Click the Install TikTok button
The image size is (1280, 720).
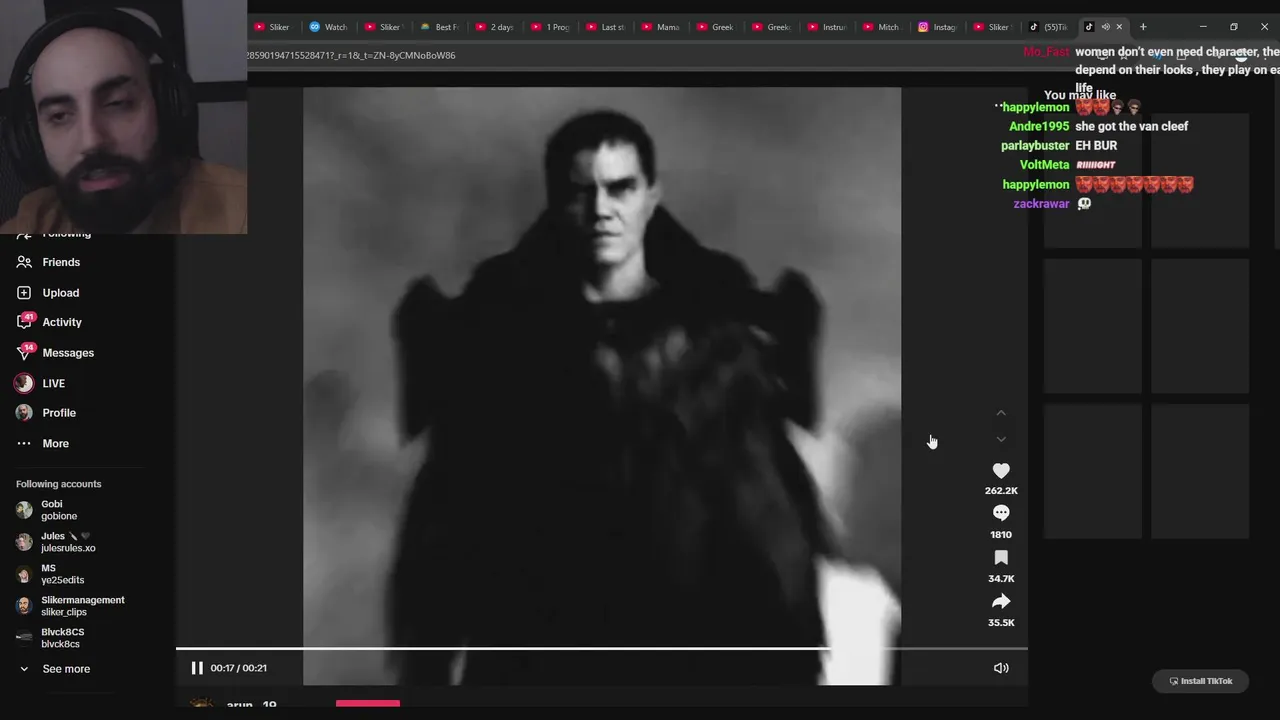1200,681
